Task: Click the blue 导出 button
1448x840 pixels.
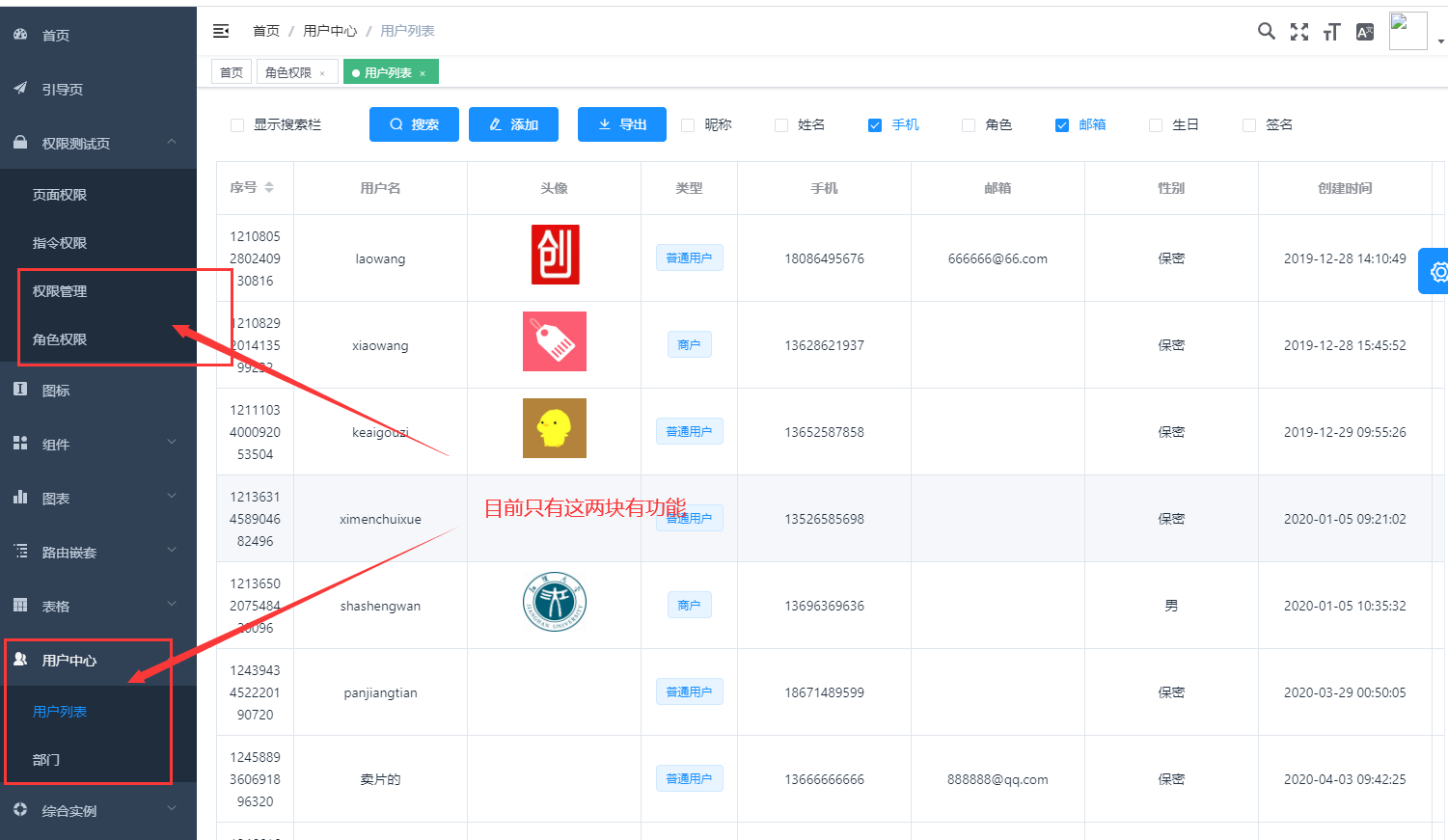Action: pos(622,124)
